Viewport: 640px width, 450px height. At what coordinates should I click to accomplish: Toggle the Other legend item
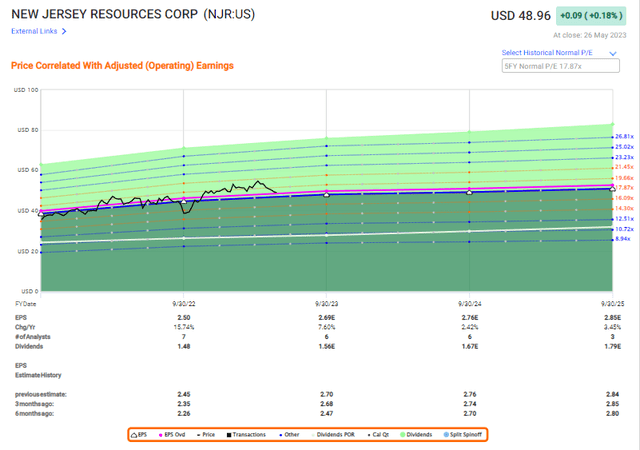pyautogui.click(x=289, y=435)
